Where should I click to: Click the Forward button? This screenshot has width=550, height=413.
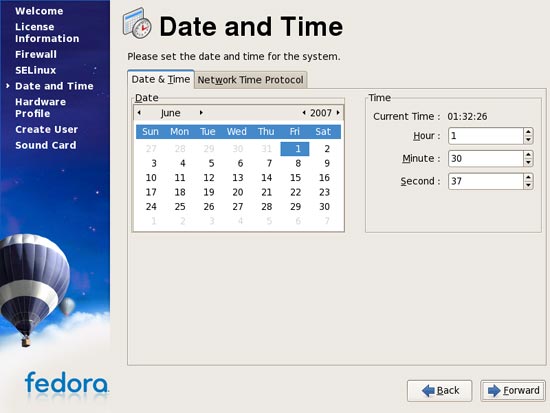tap(513, 391)
